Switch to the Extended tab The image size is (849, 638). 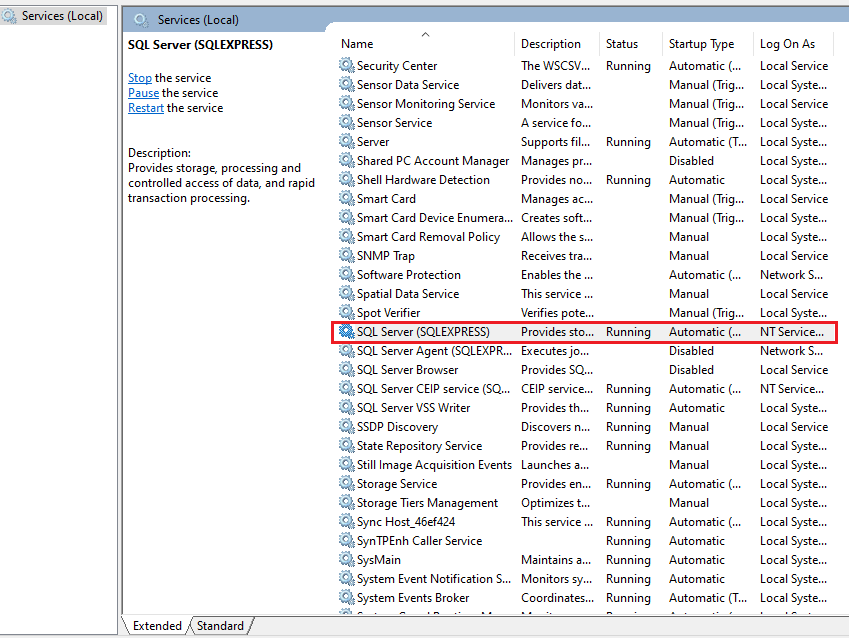click(x=157, y=625)
